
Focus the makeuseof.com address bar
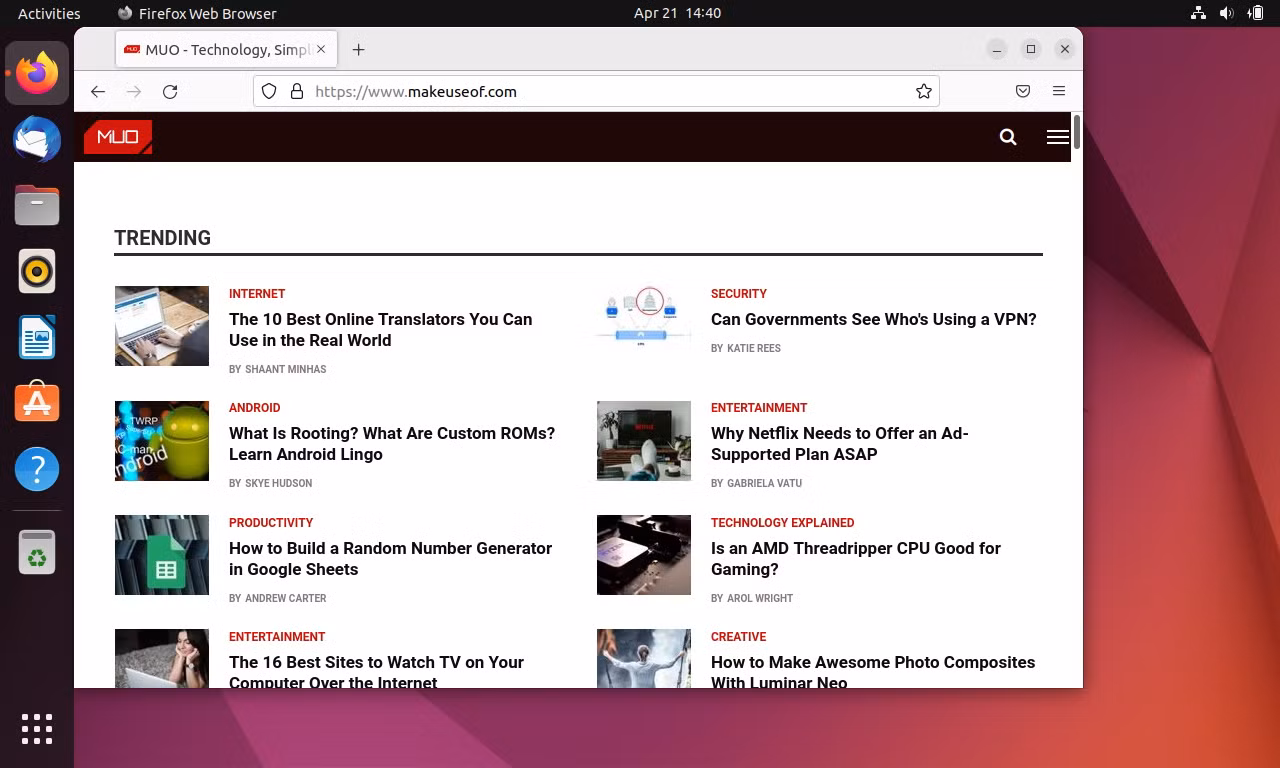click(x=596, y=91)
